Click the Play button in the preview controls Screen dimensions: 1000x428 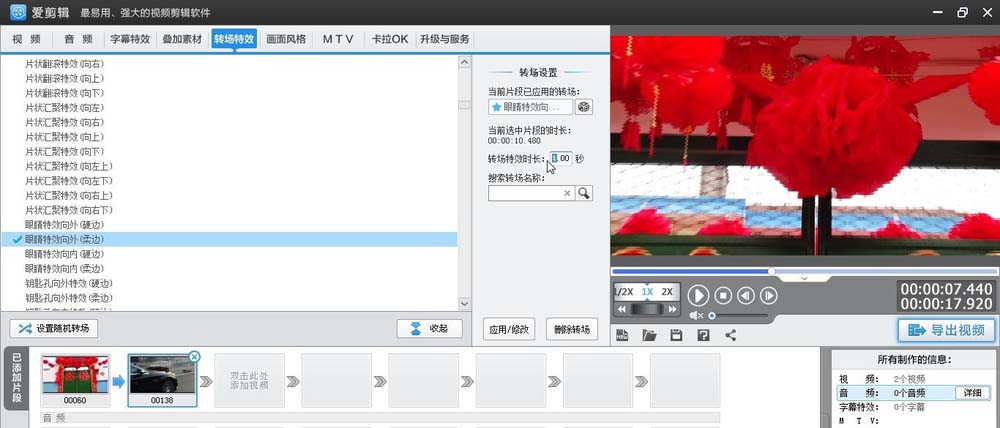[699, 295]
